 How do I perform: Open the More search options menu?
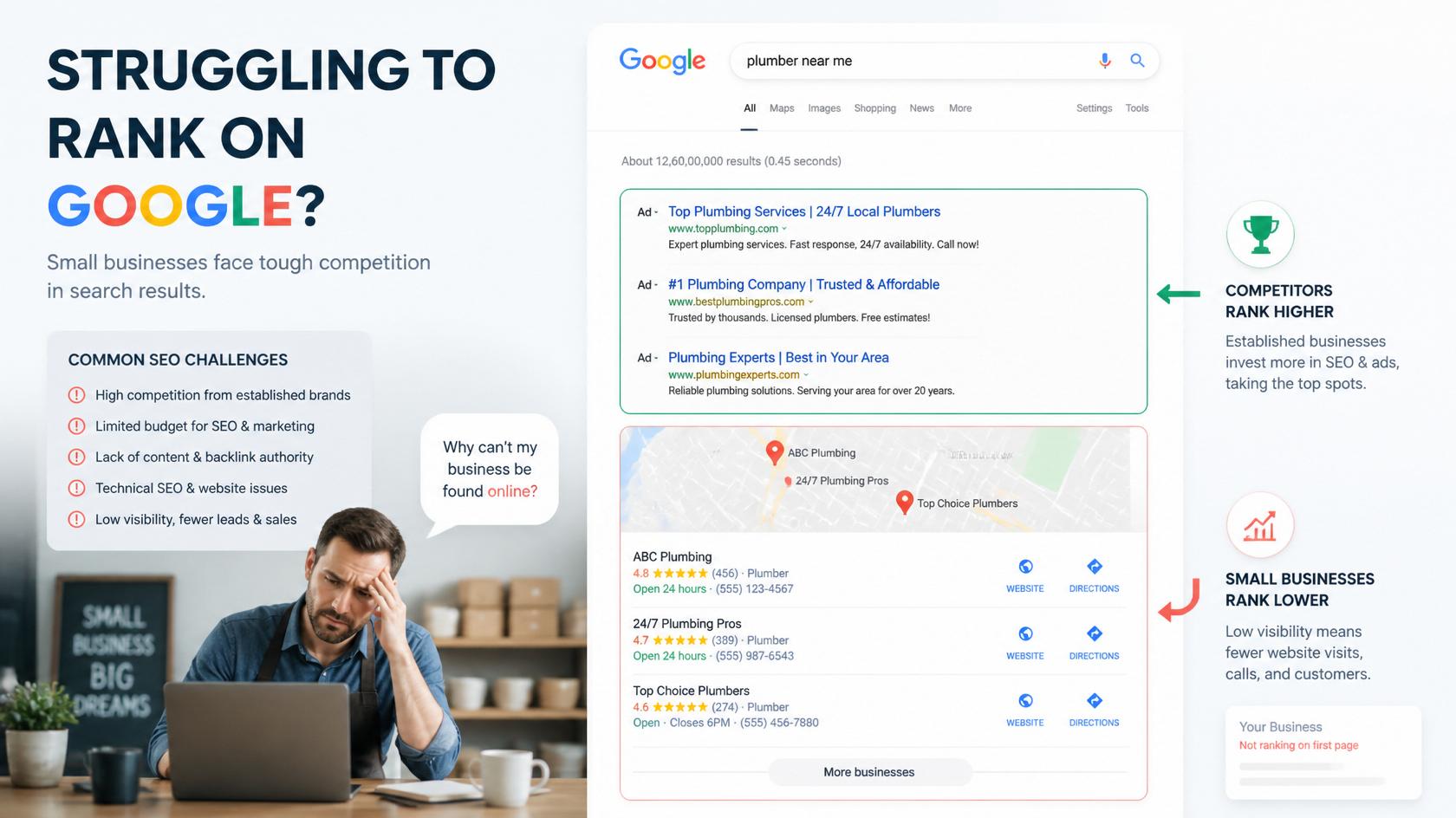coord(960,108)
